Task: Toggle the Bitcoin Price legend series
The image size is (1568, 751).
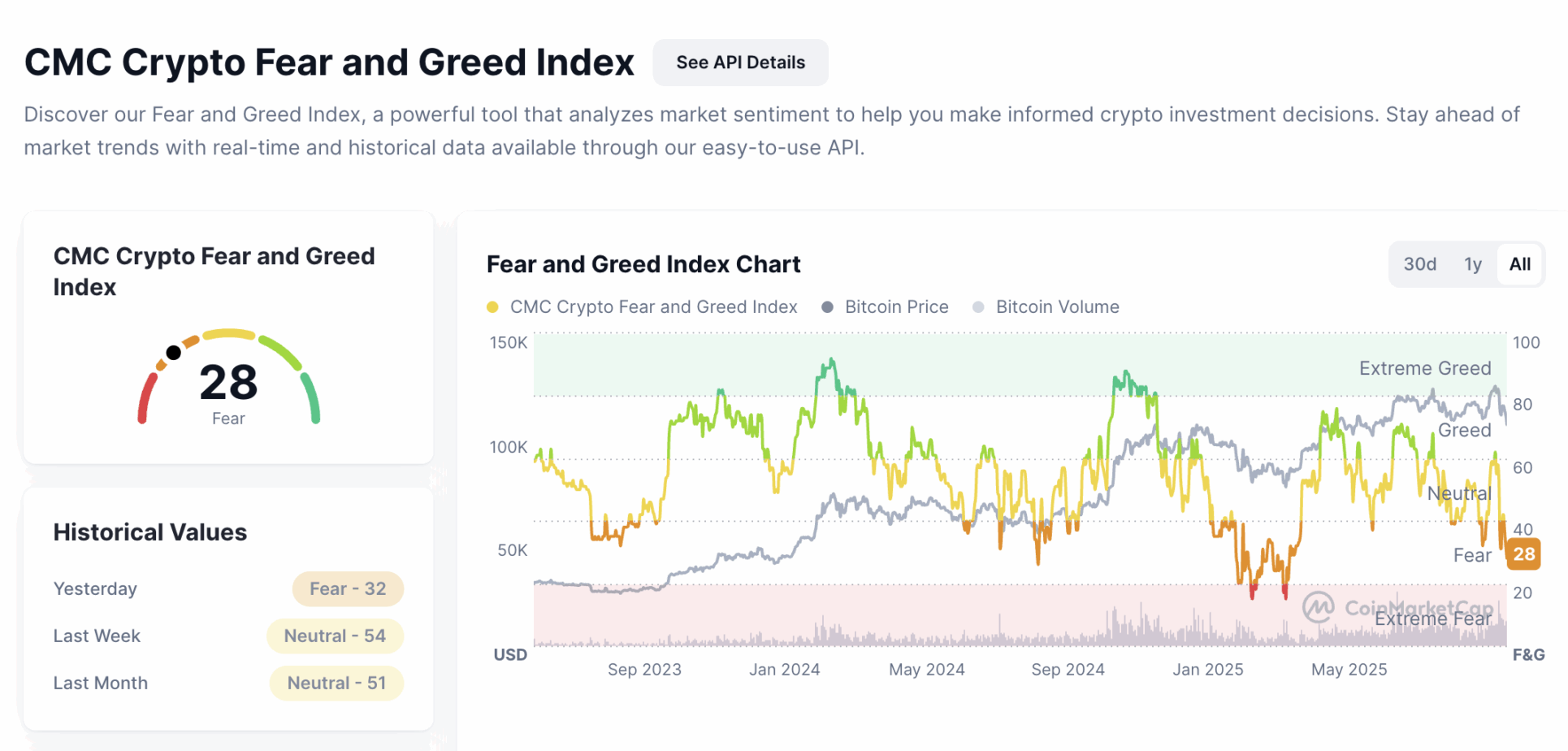Action: coord(896,307)
